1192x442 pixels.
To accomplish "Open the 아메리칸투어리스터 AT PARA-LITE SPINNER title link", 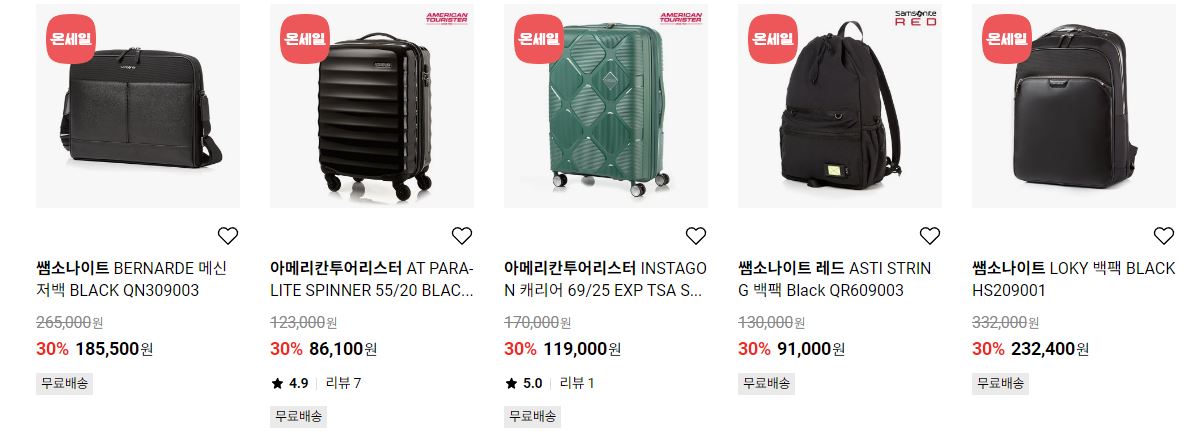I will tap(372, 279).
